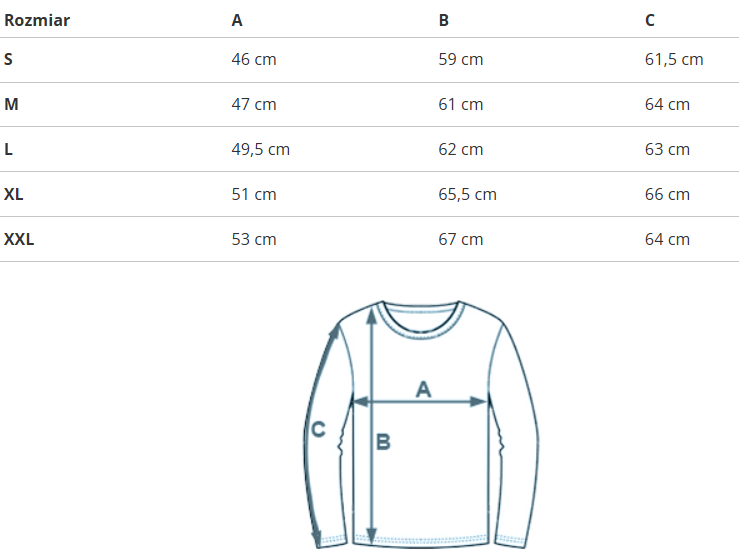Select column header B in the table
This screenshot has width=739, height=557.
pyautogui.click(x=443, y=20)
